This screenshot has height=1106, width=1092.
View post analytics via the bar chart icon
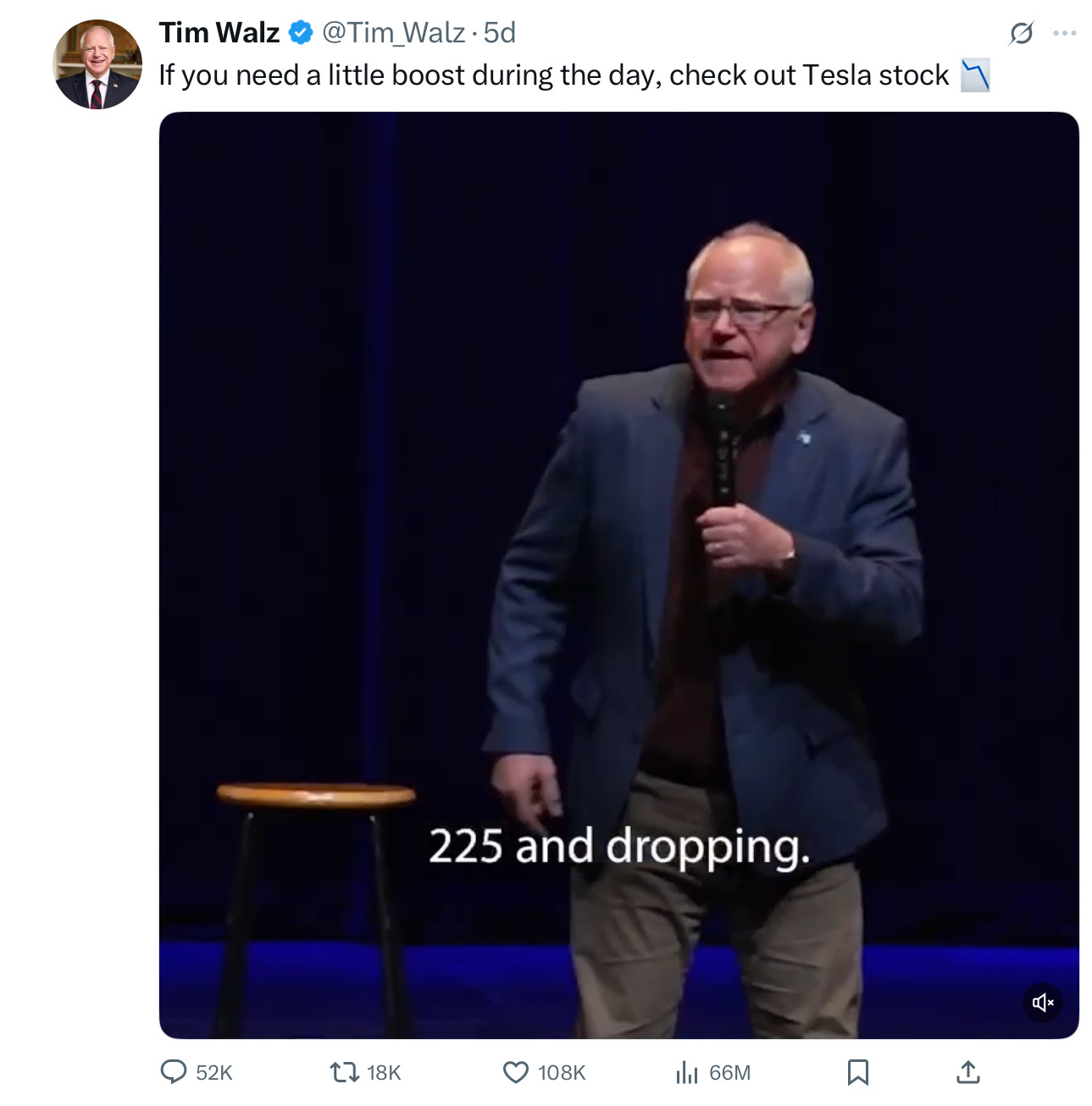(687, 1073)
